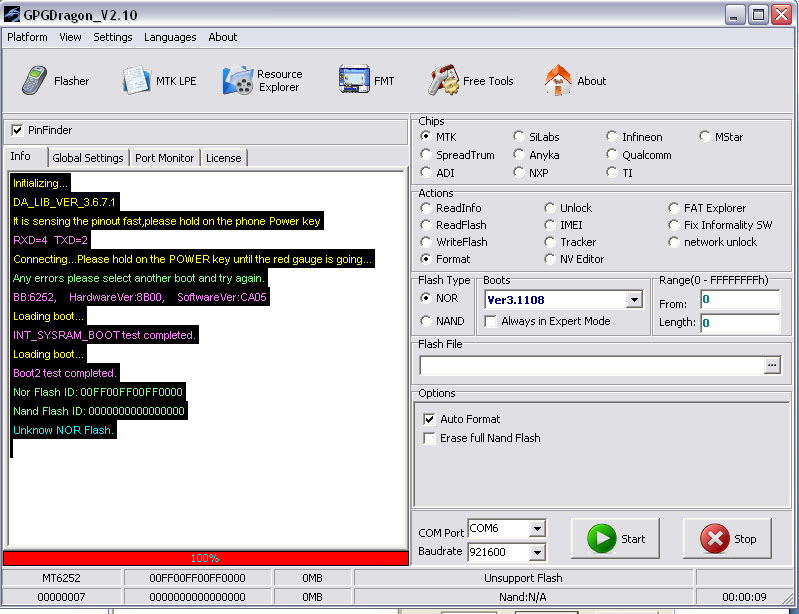Image resolution: width=799 pixels, height=614 pixels.
Task: Open the Flasher tool icon
Action: tap(34, 81)
